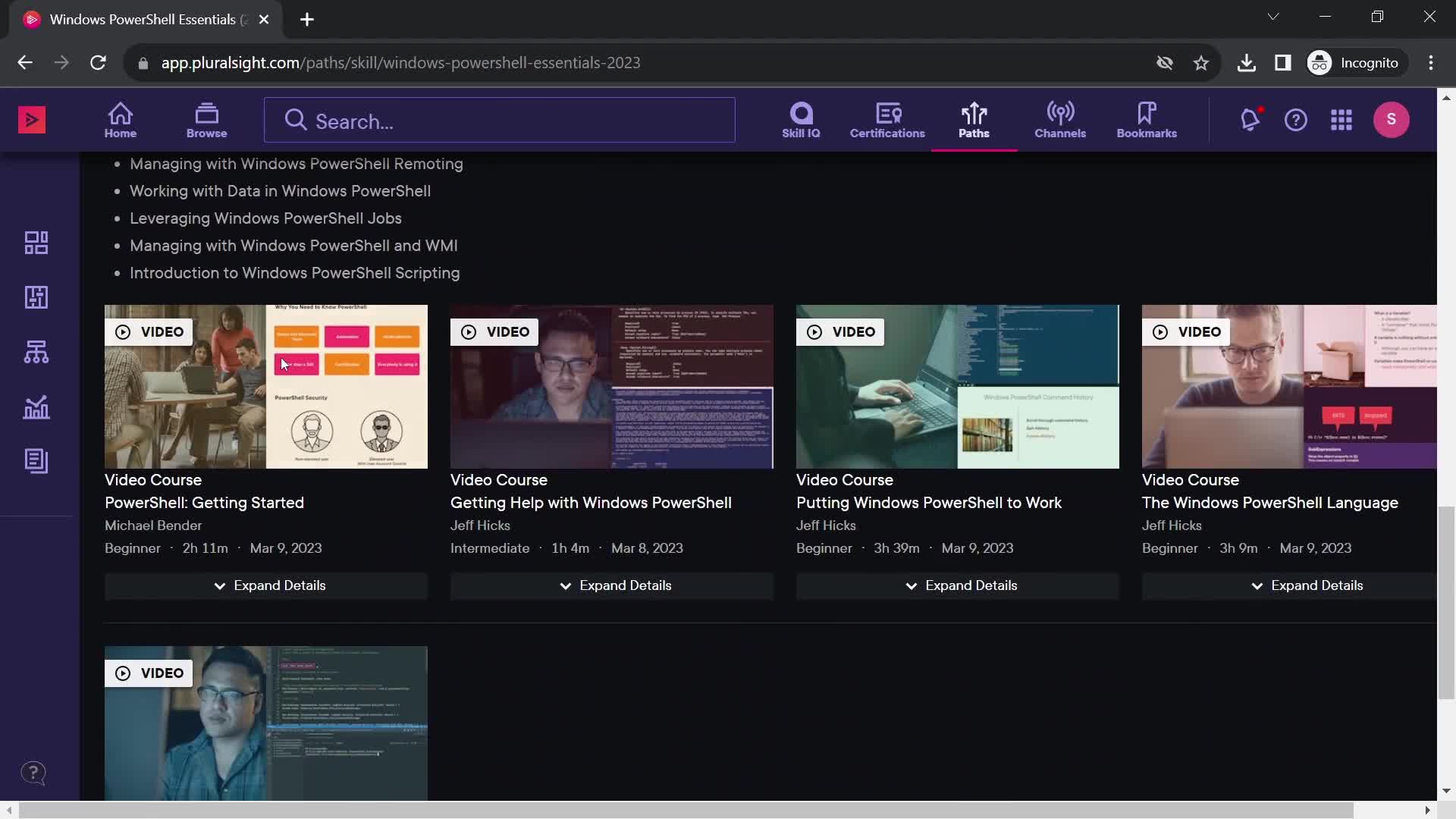Click author name Michael Bender
Image resolution: width=1456 pixels, height=819 pixels.
point(153,526)
